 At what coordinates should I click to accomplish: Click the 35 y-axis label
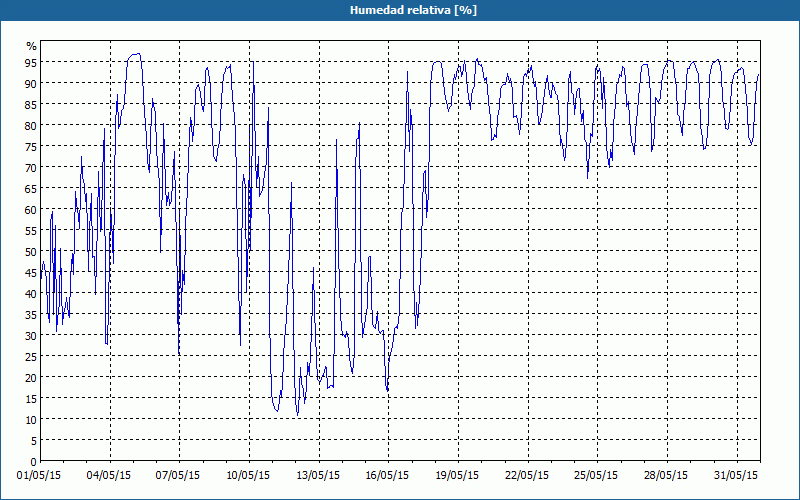pyautogui.click(x=31, y=314)
